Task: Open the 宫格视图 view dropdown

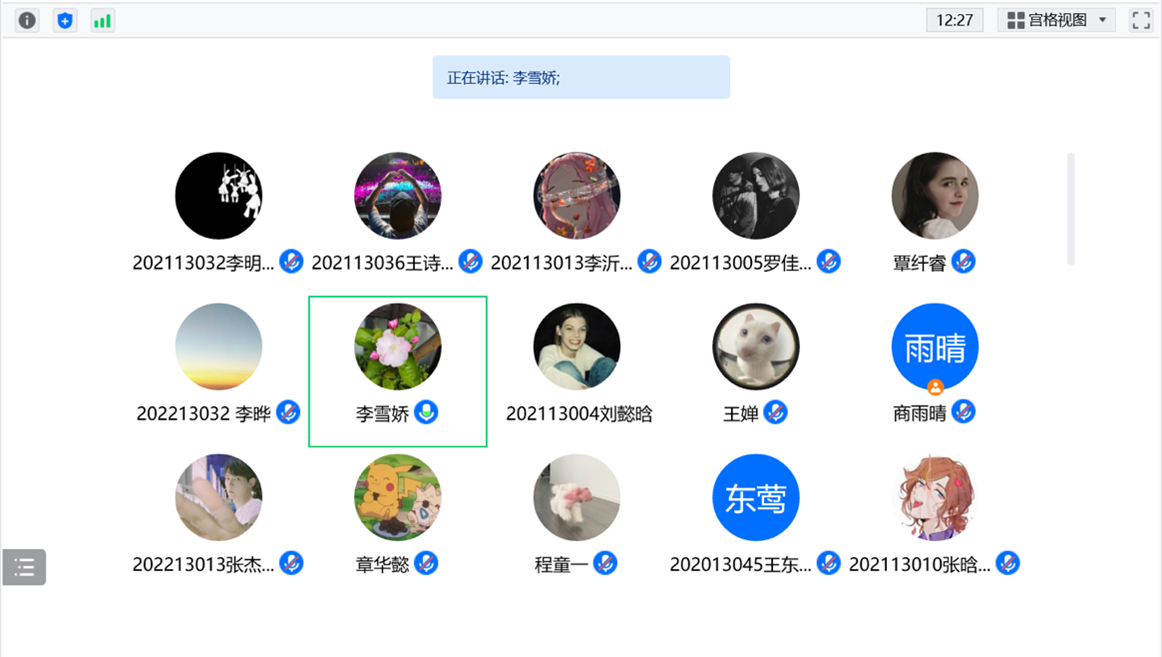Action: (1056, 20)
